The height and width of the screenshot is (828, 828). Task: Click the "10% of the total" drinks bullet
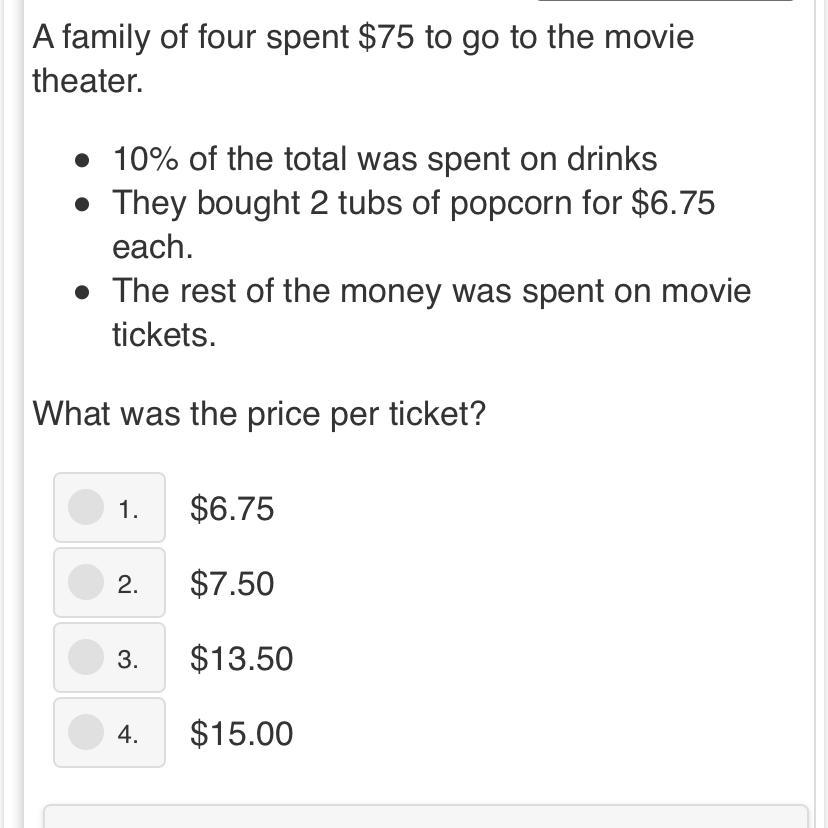385,159
